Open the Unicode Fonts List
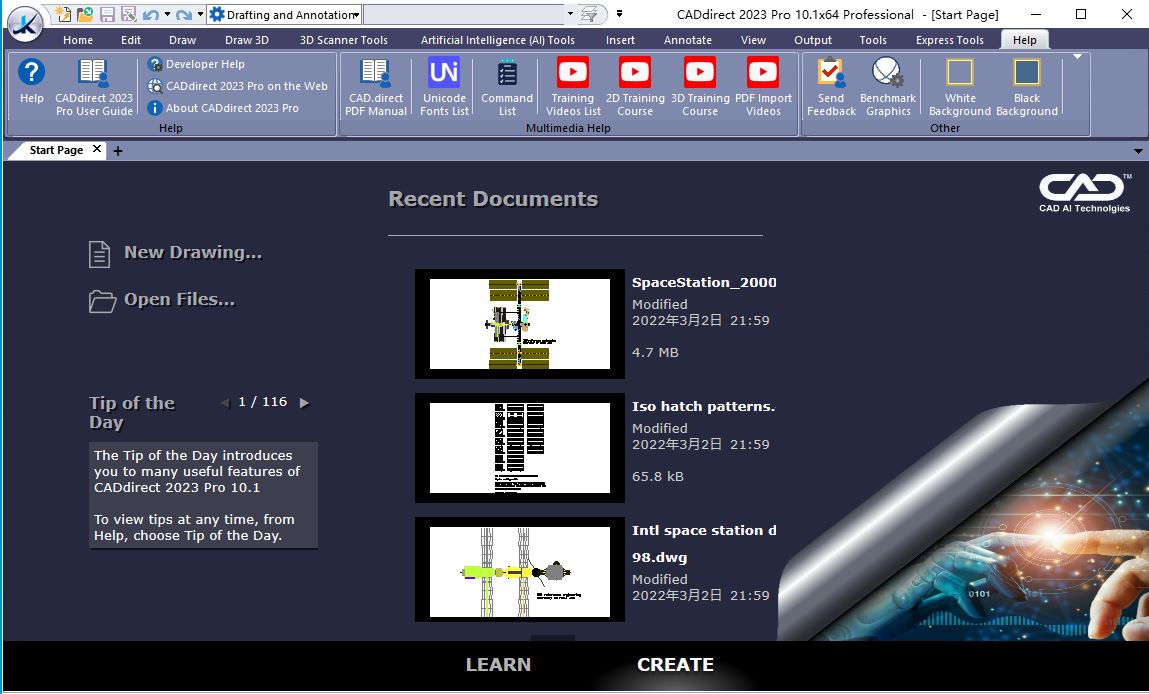Viewport: 1149px width, 694px height. (444, 85)
